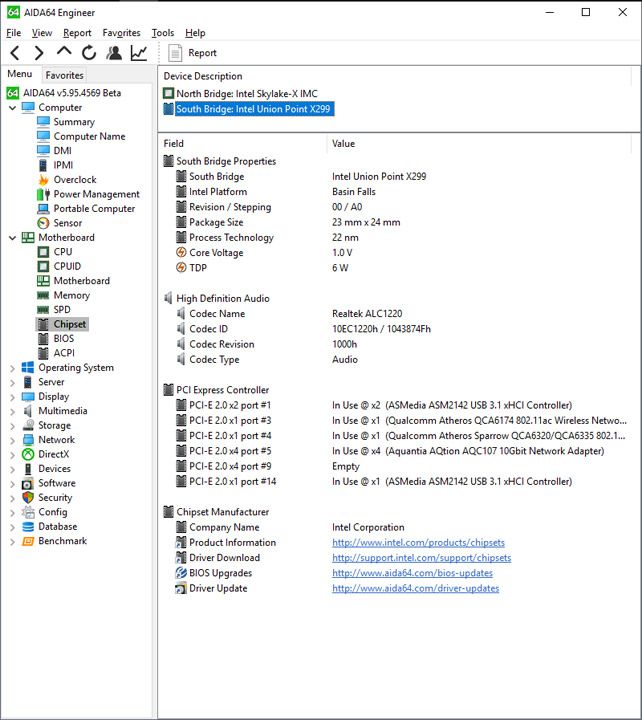Expand the Server tree node

coord(12,382)
